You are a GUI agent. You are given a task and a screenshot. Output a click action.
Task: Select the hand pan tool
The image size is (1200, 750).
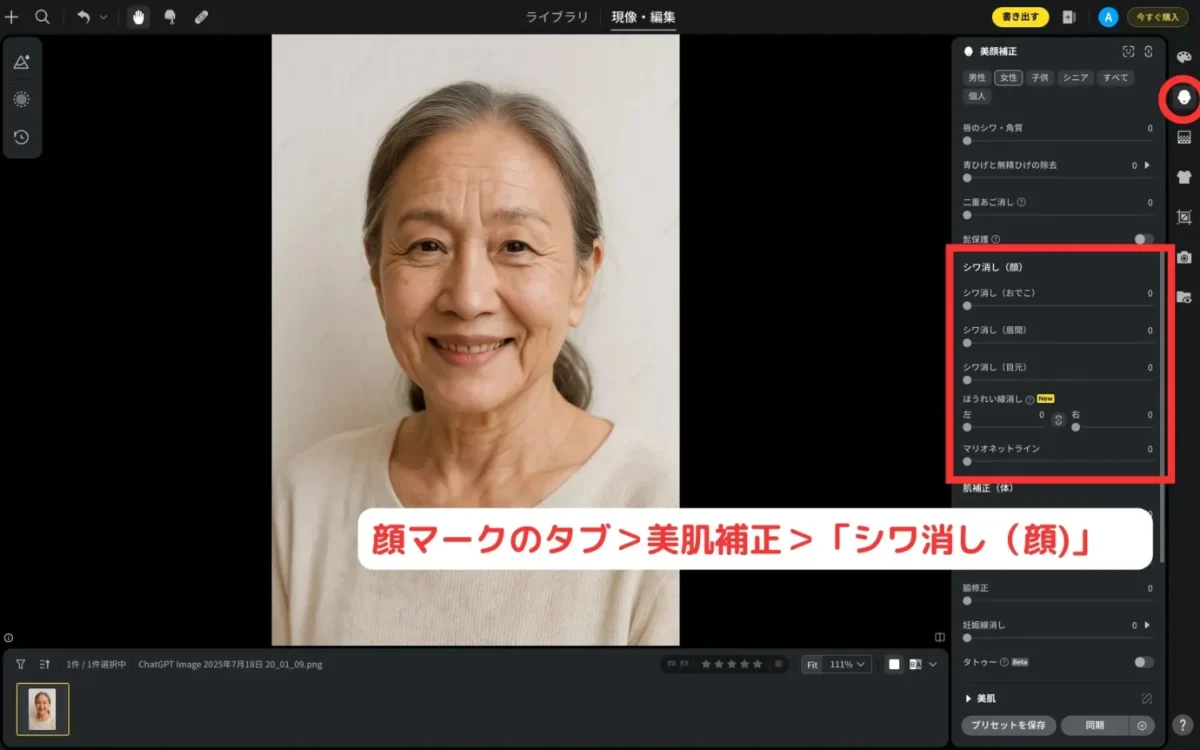point(139,17)
